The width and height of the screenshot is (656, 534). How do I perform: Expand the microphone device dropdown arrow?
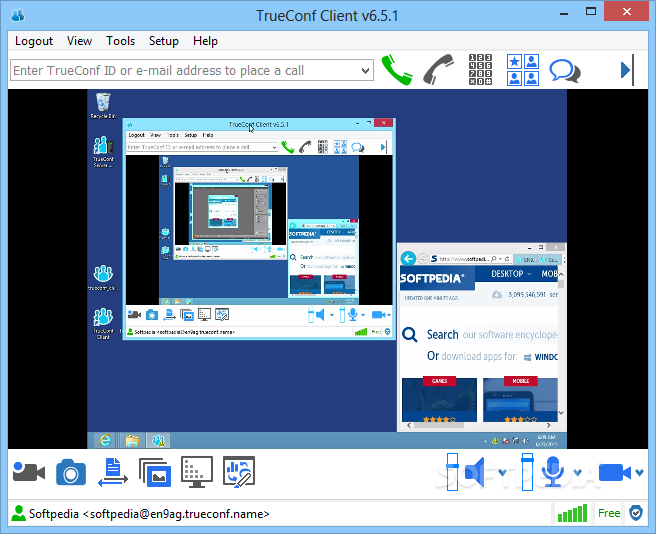(577, 473)
